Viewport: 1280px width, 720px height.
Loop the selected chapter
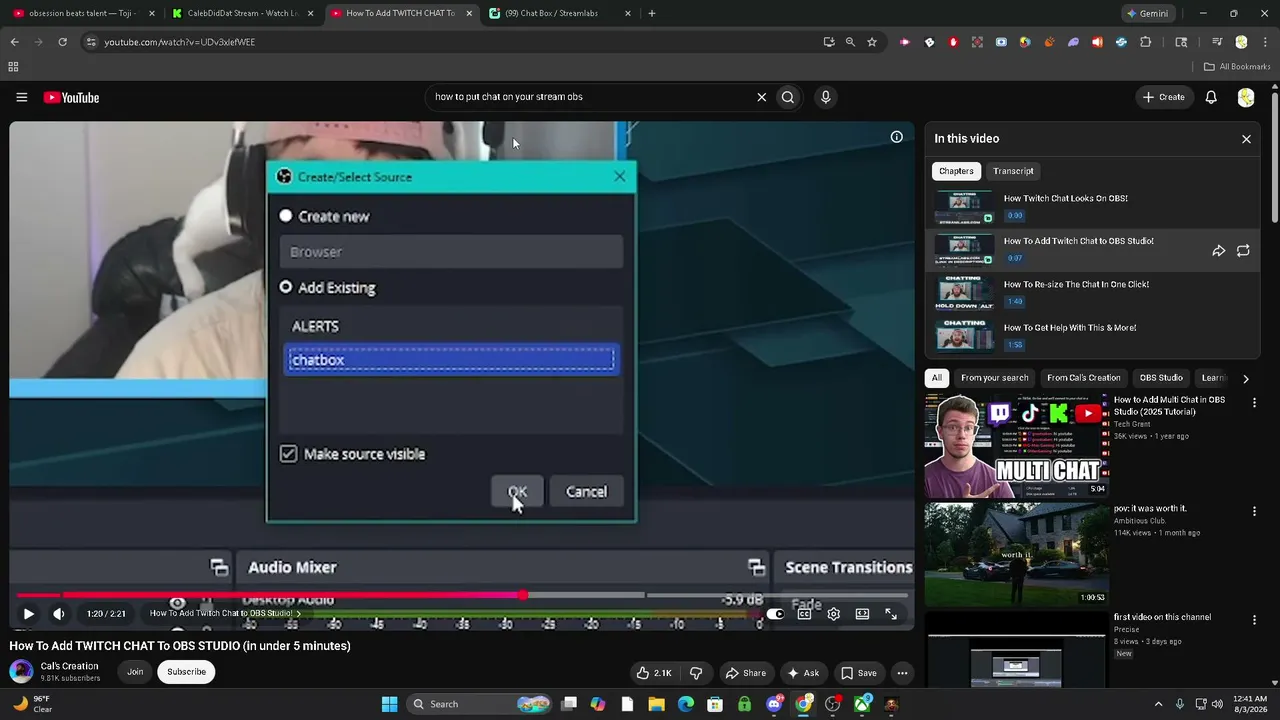1243,251
